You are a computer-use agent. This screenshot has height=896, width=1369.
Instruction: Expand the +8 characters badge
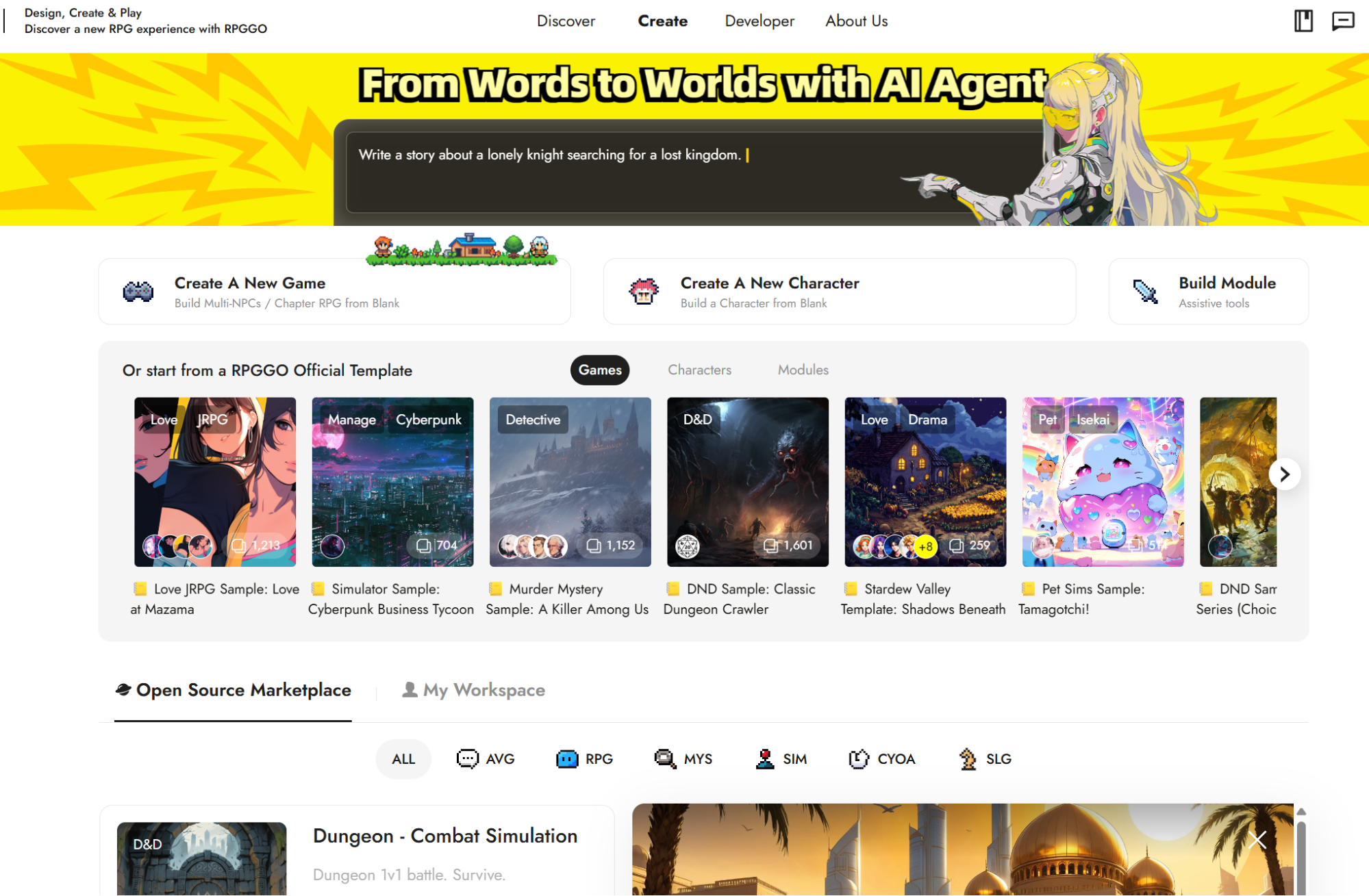tap(925, 547)
